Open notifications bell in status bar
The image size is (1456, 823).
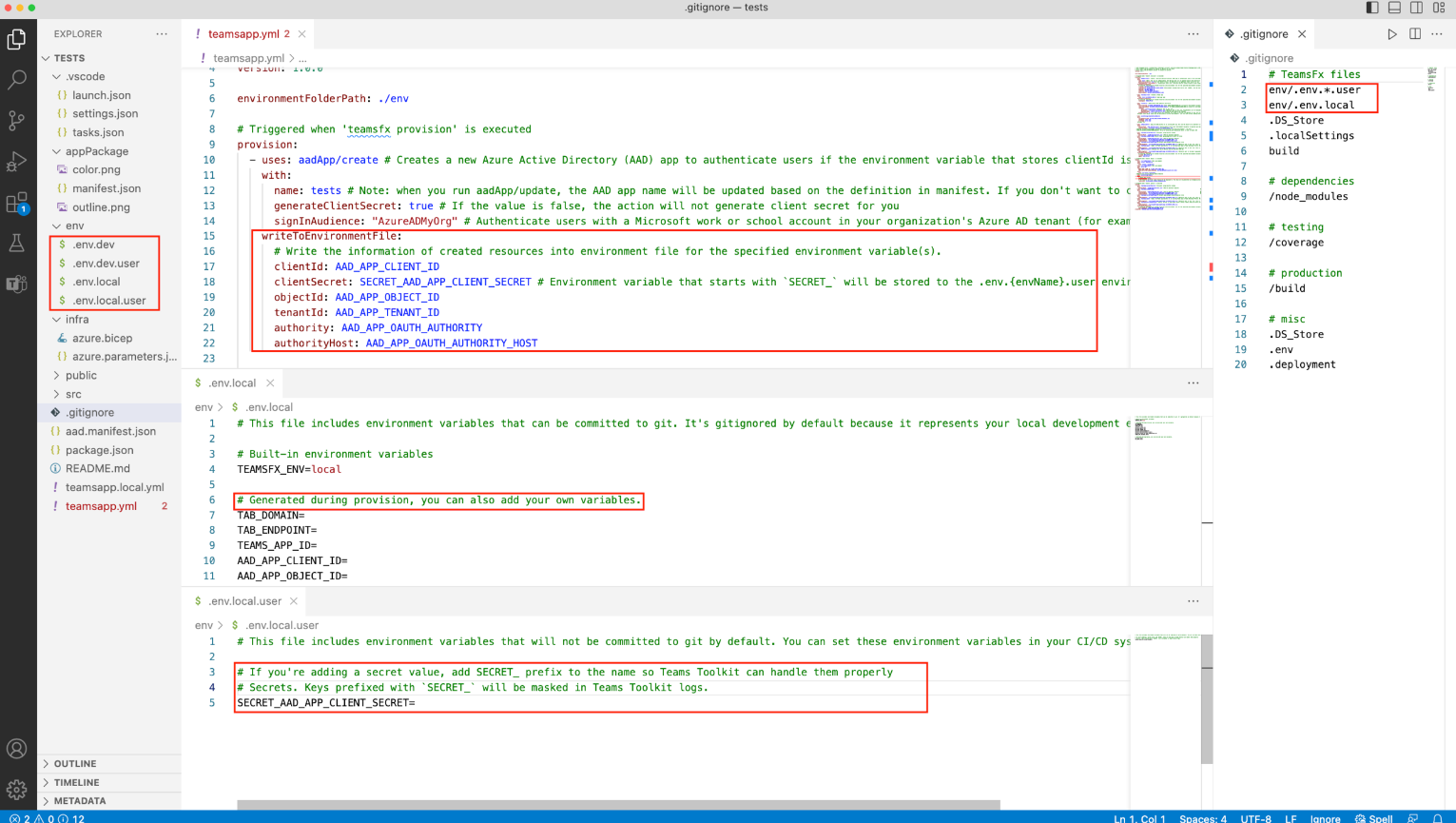1438,817
